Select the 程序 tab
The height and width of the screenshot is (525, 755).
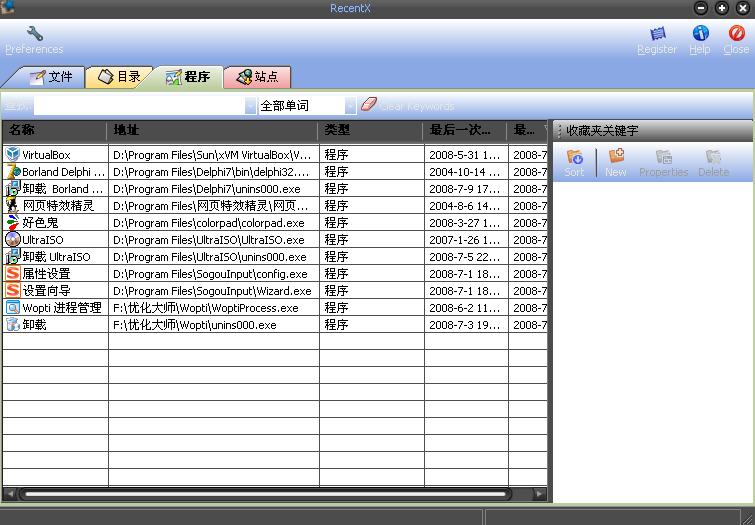[187, 77]
